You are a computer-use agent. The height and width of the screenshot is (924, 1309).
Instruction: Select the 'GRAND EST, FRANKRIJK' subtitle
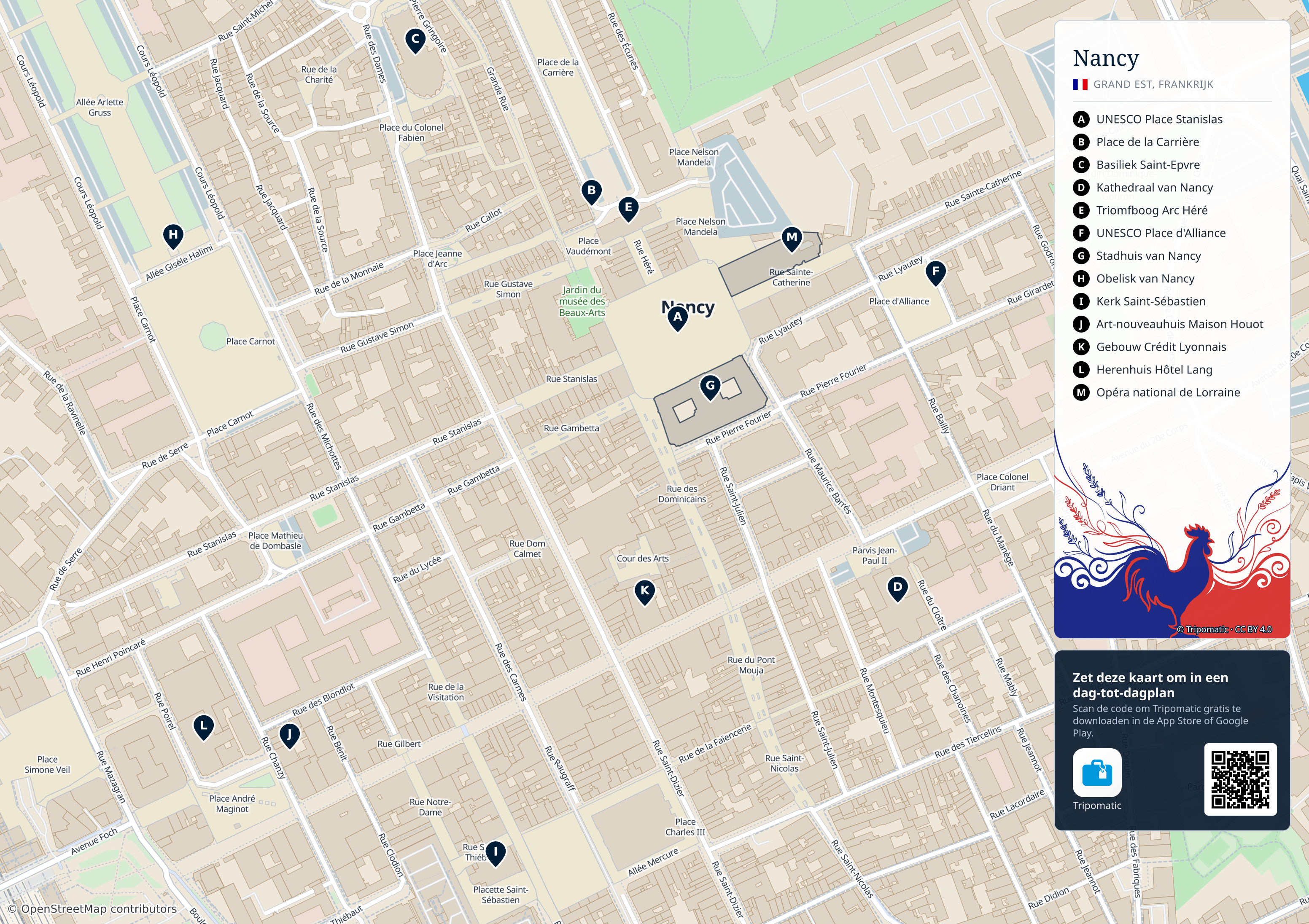click(1153, 84)
